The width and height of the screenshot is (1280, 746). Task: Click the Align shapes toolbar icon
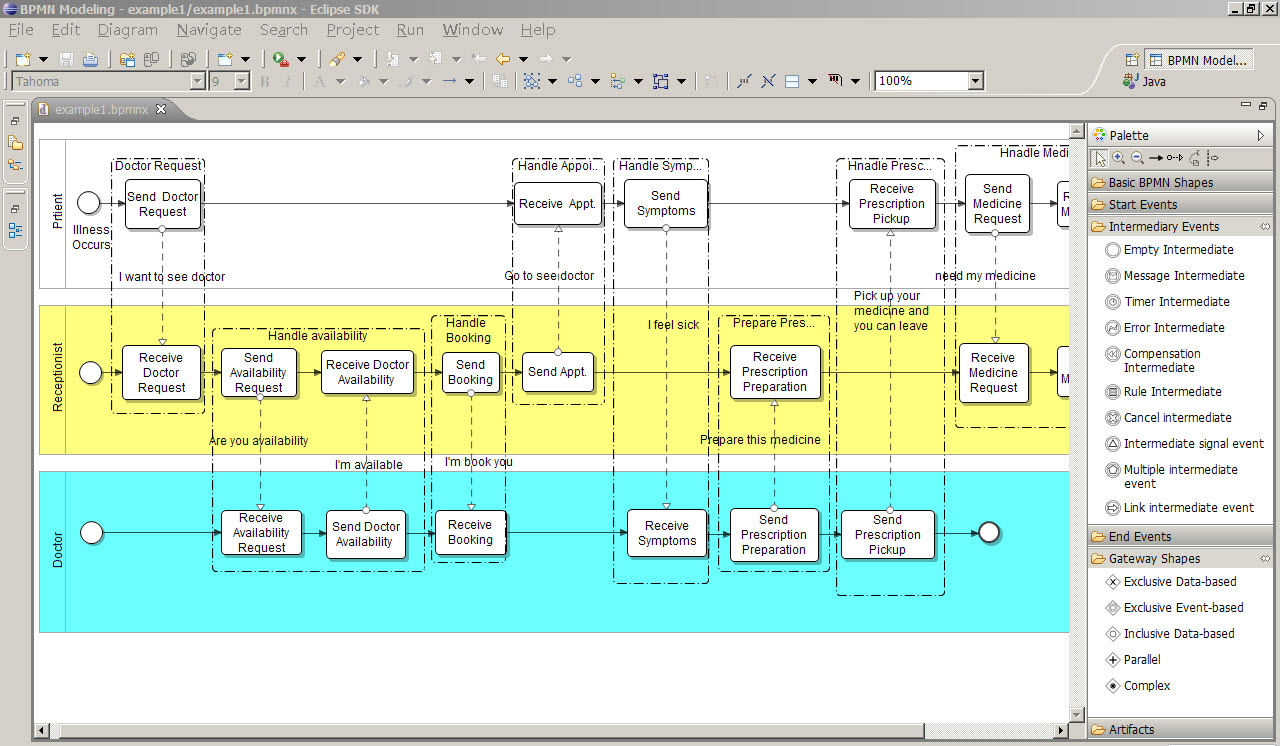click(618, 81)
